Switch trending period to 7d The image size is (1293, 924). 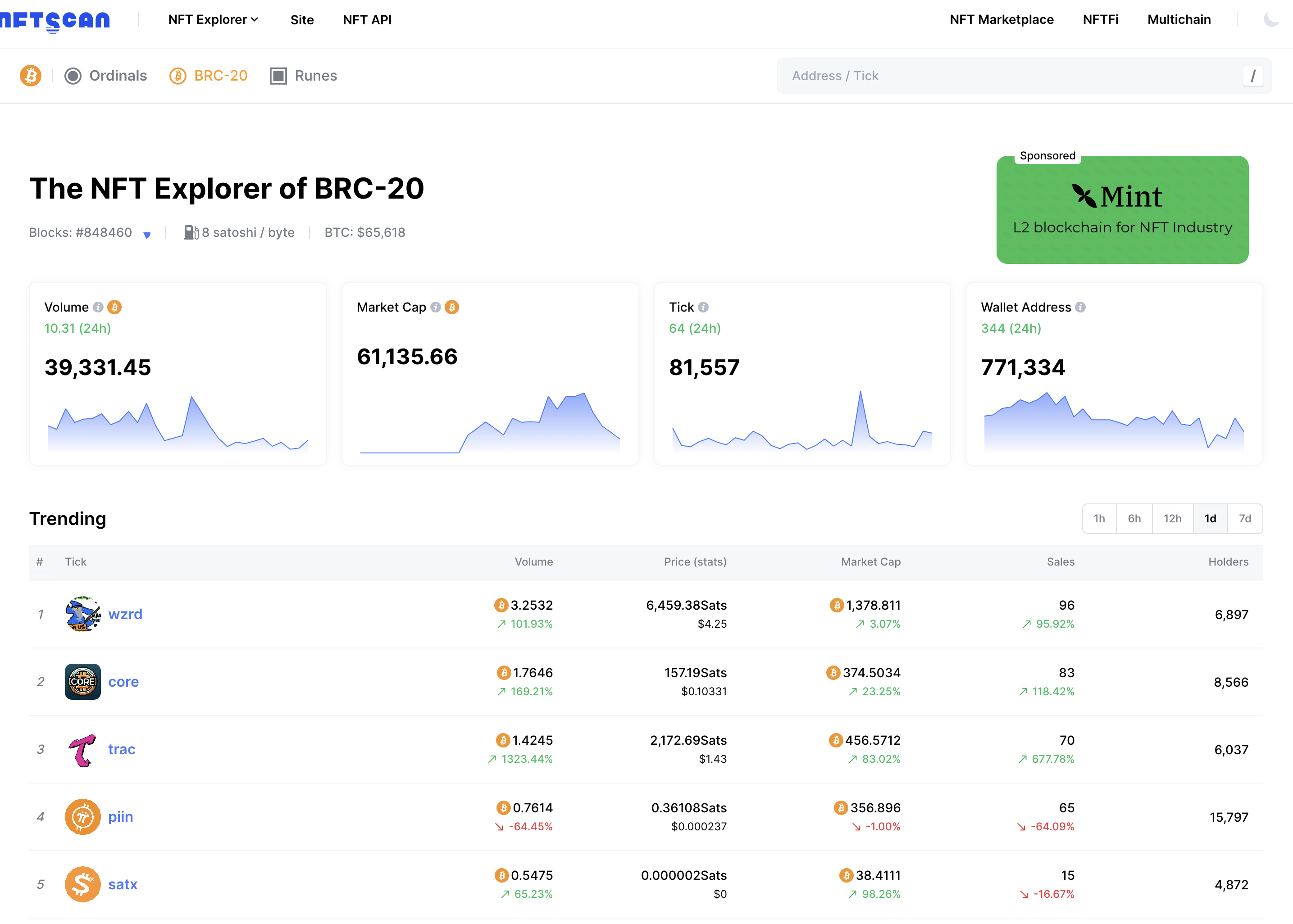coord(1245,518)
